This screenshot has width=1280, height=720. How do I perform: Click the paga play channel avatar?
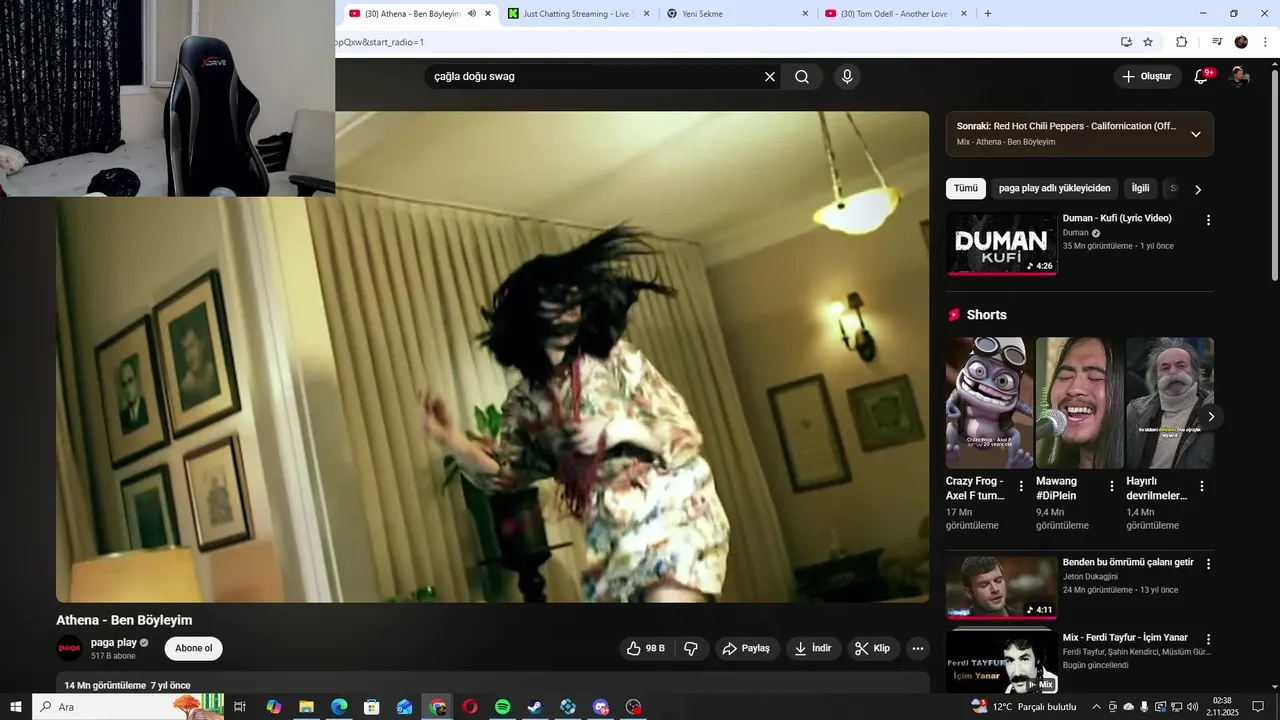69,648
